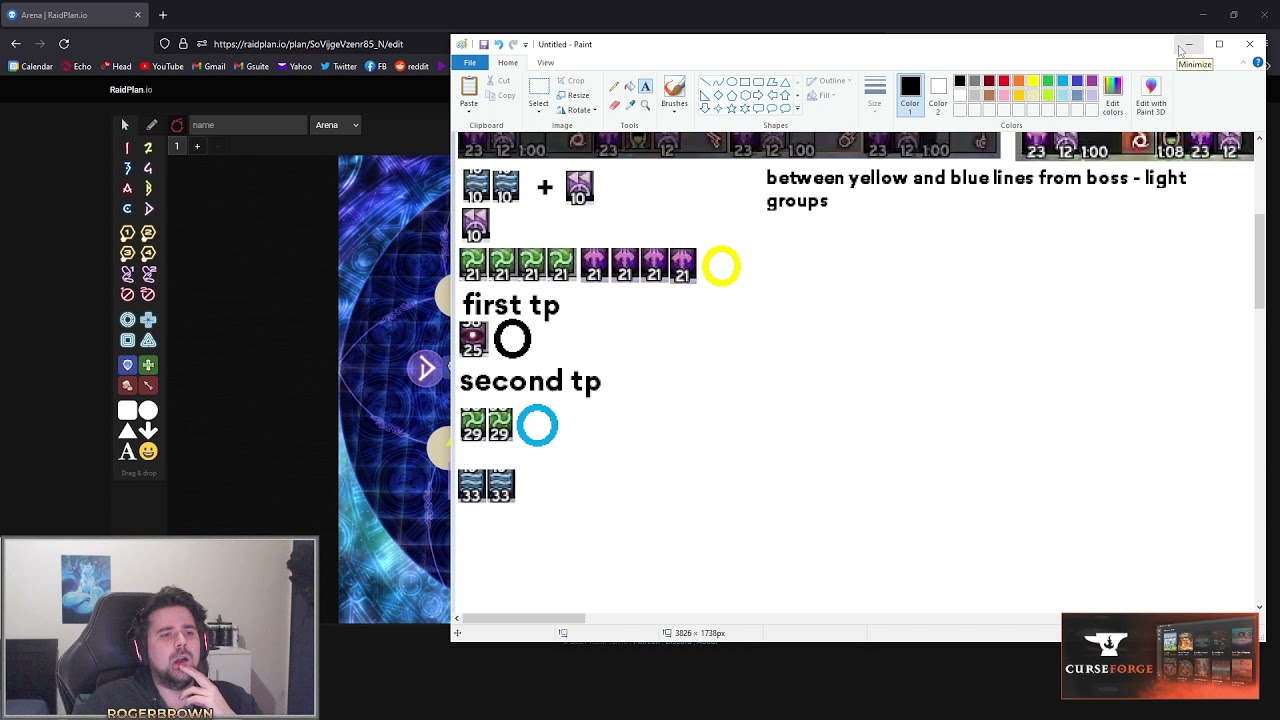Choose the blue triangle target marker
Viewport: 1280px width, 720px height.
(x=148, y=340)
